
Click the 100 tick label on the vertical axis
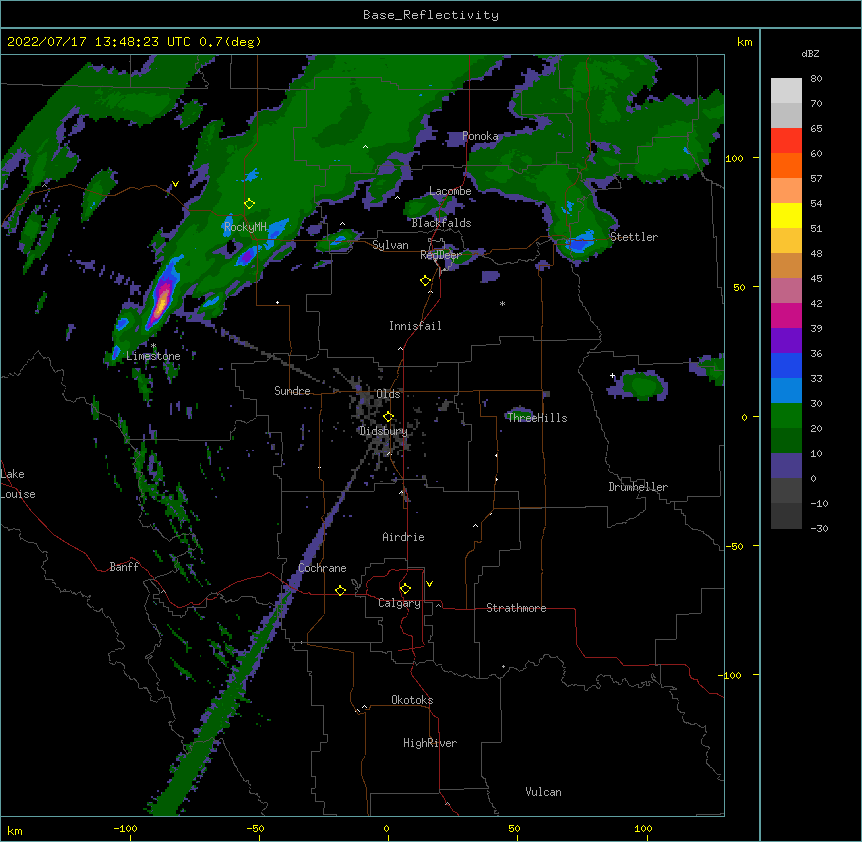(x=734, y=158)
